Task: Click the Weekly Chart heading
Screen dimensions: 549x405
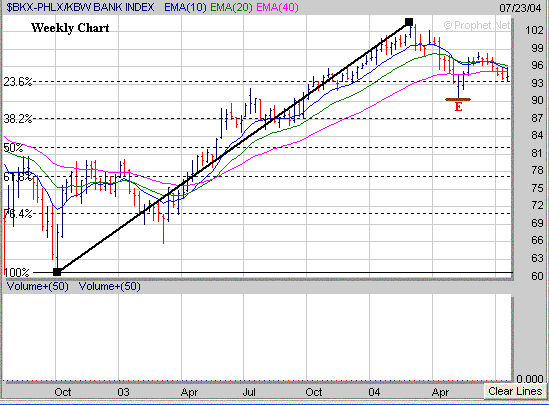Action: coord(70,28)
